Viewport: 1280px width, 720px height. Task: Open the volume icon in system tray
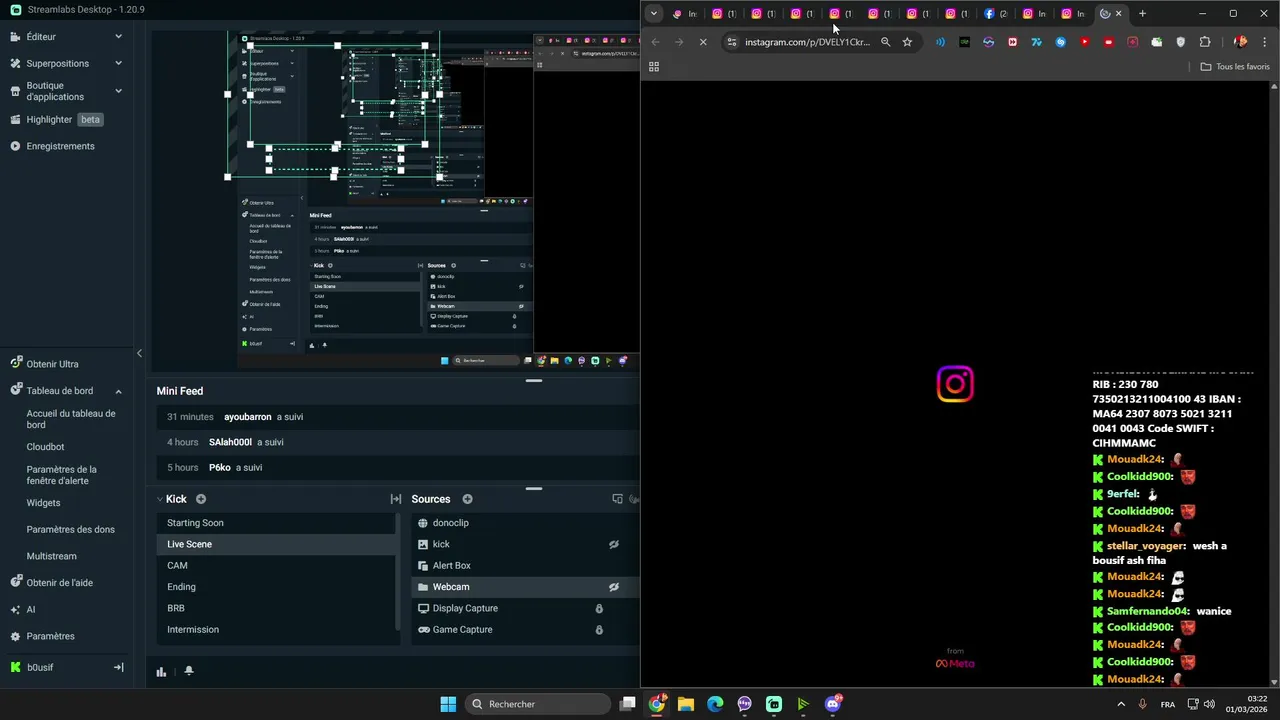pos(1209,704)
